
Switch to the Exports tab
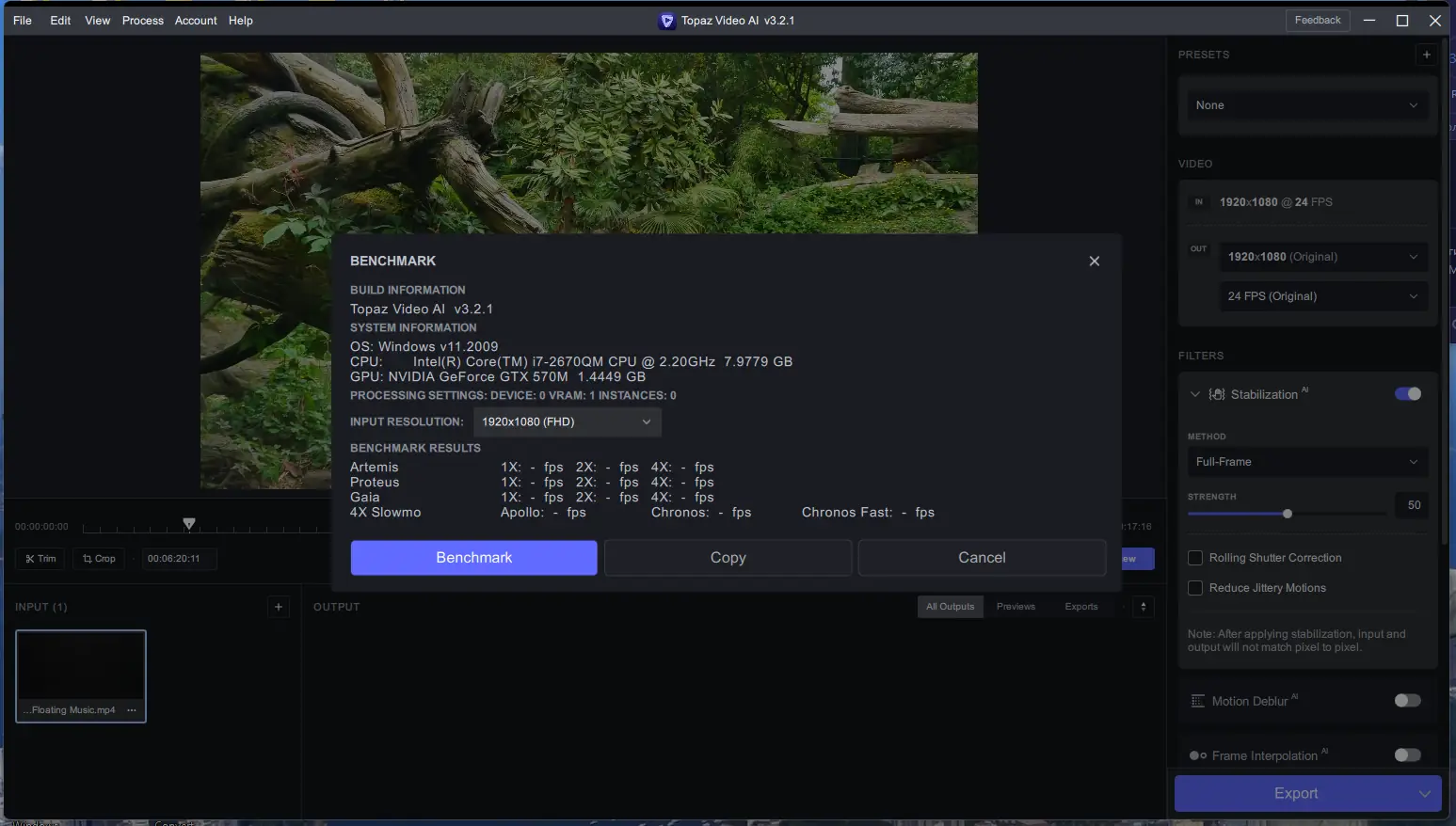pyautogui.click(x=1081, y=607)
